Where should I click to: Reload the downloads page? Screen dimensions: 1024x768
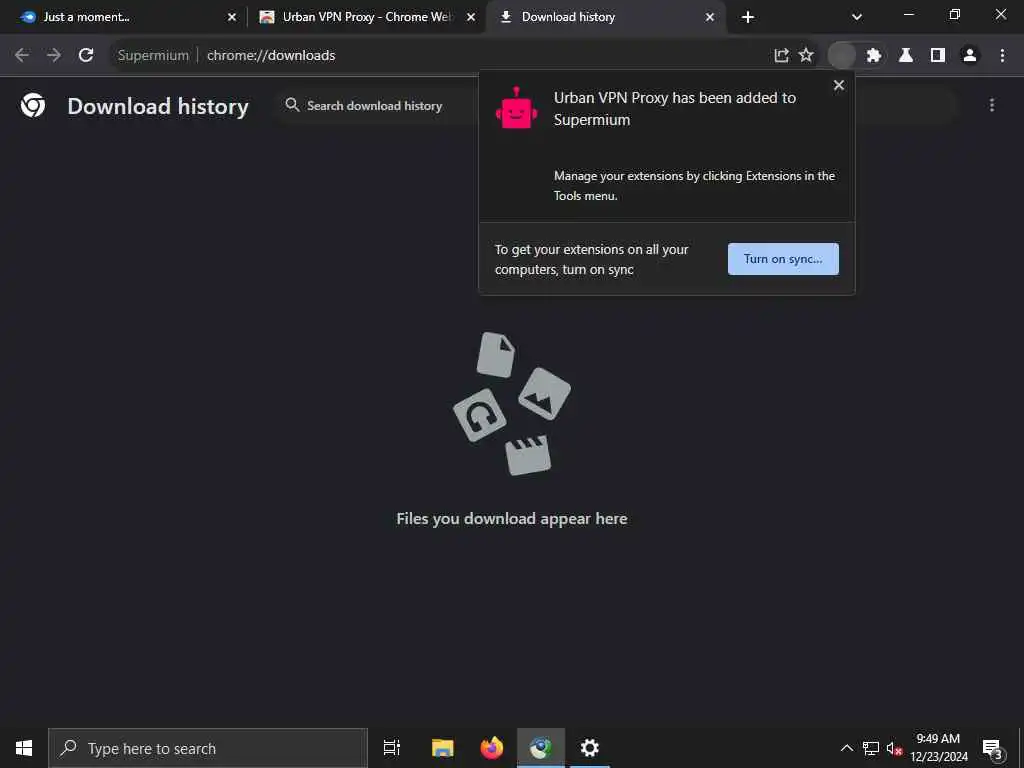[86, 56]
